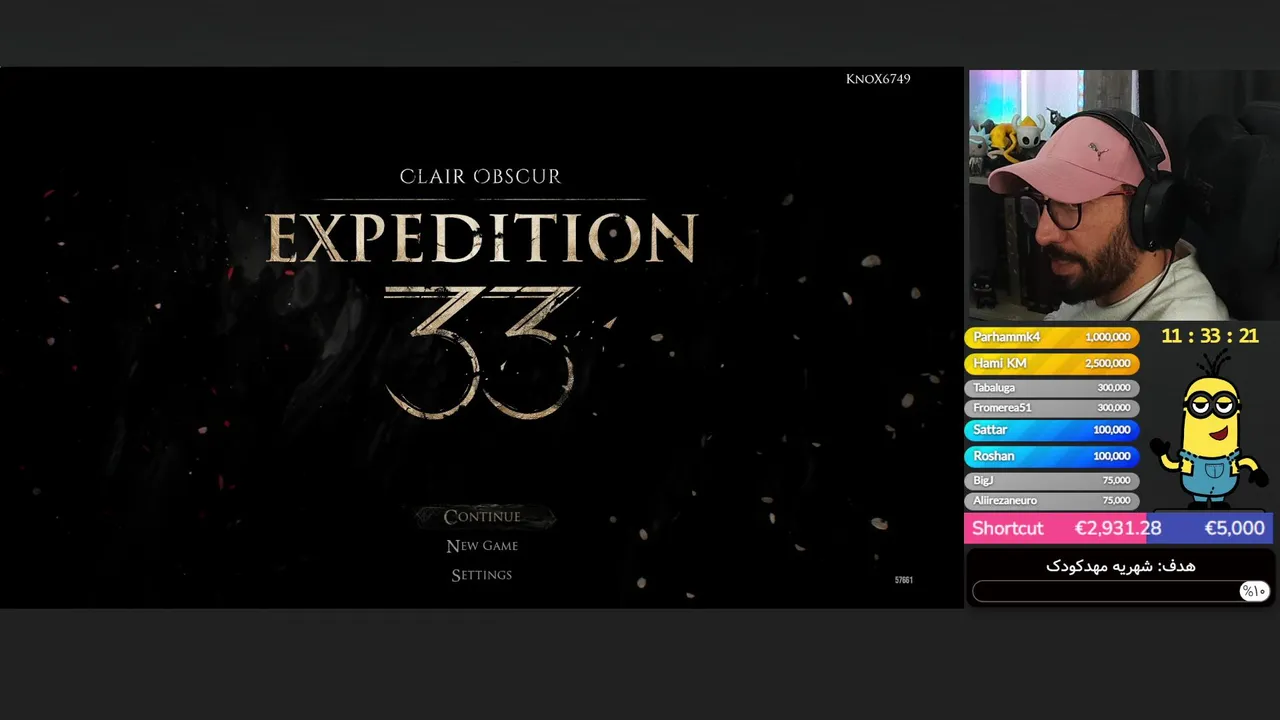Click the streamer webcam feed
This screenshot has height=720, width=1280.
point(1123,195)
